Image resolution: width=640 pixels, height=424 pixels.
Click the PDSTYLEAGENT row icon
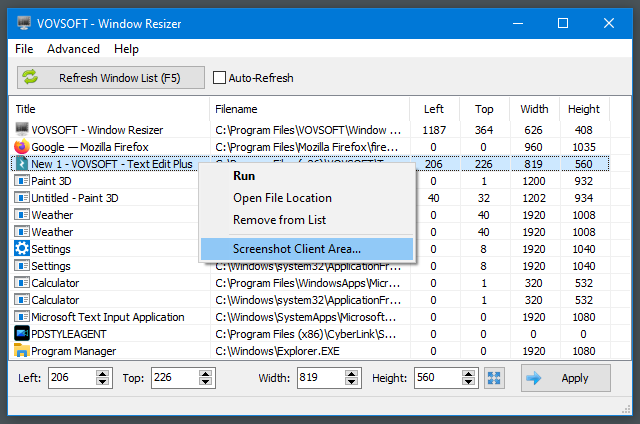(22, 333)
